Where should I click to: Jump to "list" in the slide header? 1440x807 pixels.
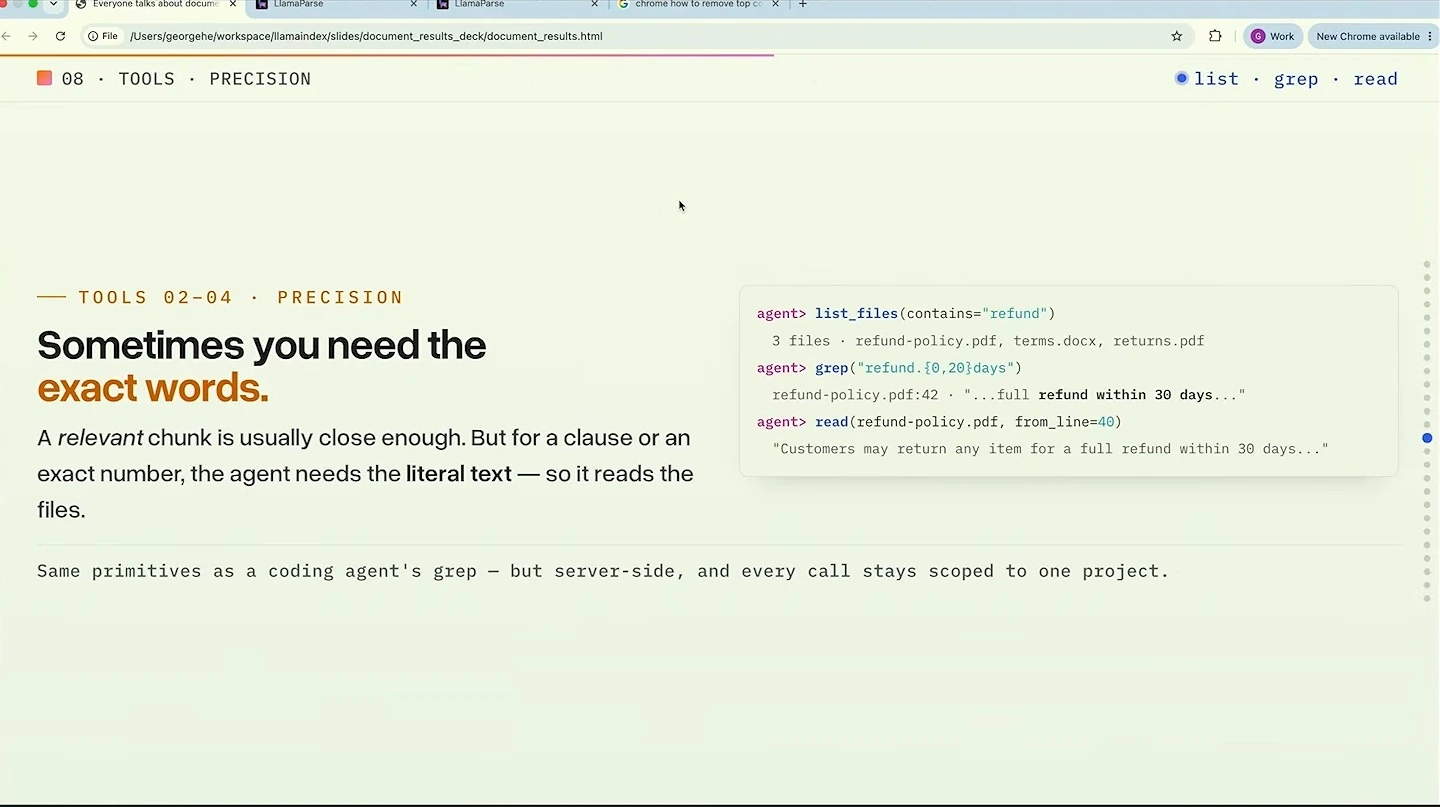coord(1216,79)
